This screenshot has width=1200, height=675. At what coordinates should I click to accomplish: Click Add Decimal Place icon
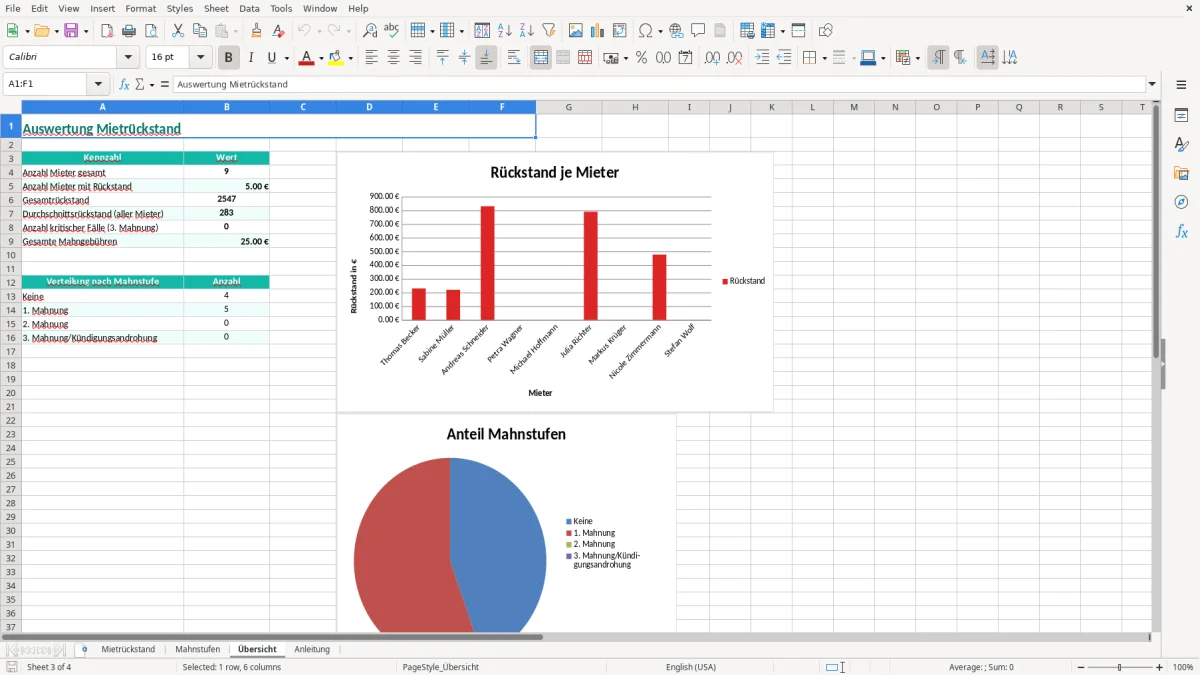(713, 58)
